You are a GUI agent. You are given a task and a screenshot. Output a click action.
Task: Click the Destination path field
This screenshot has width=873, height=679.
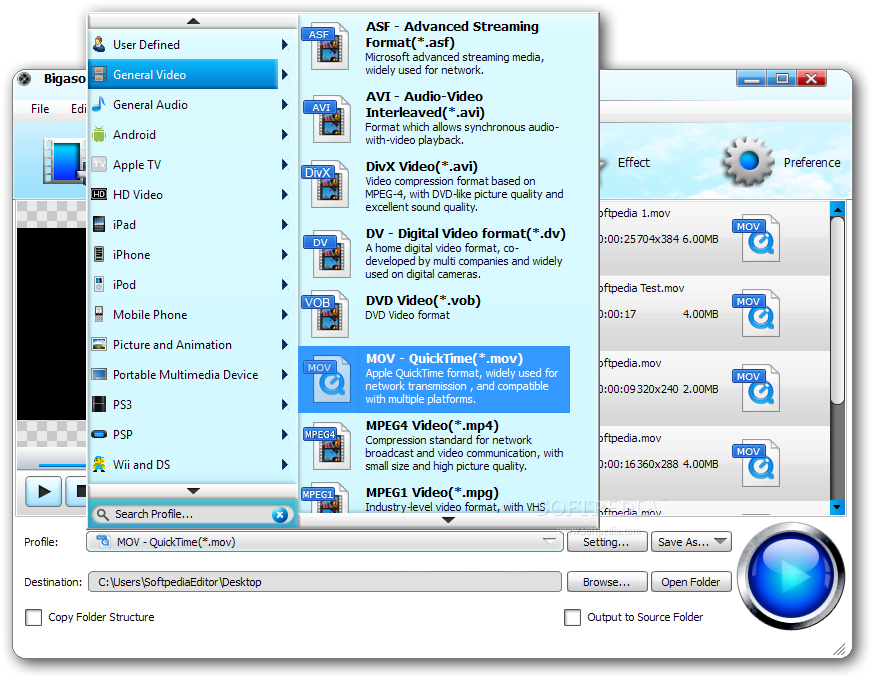(325, 582)
